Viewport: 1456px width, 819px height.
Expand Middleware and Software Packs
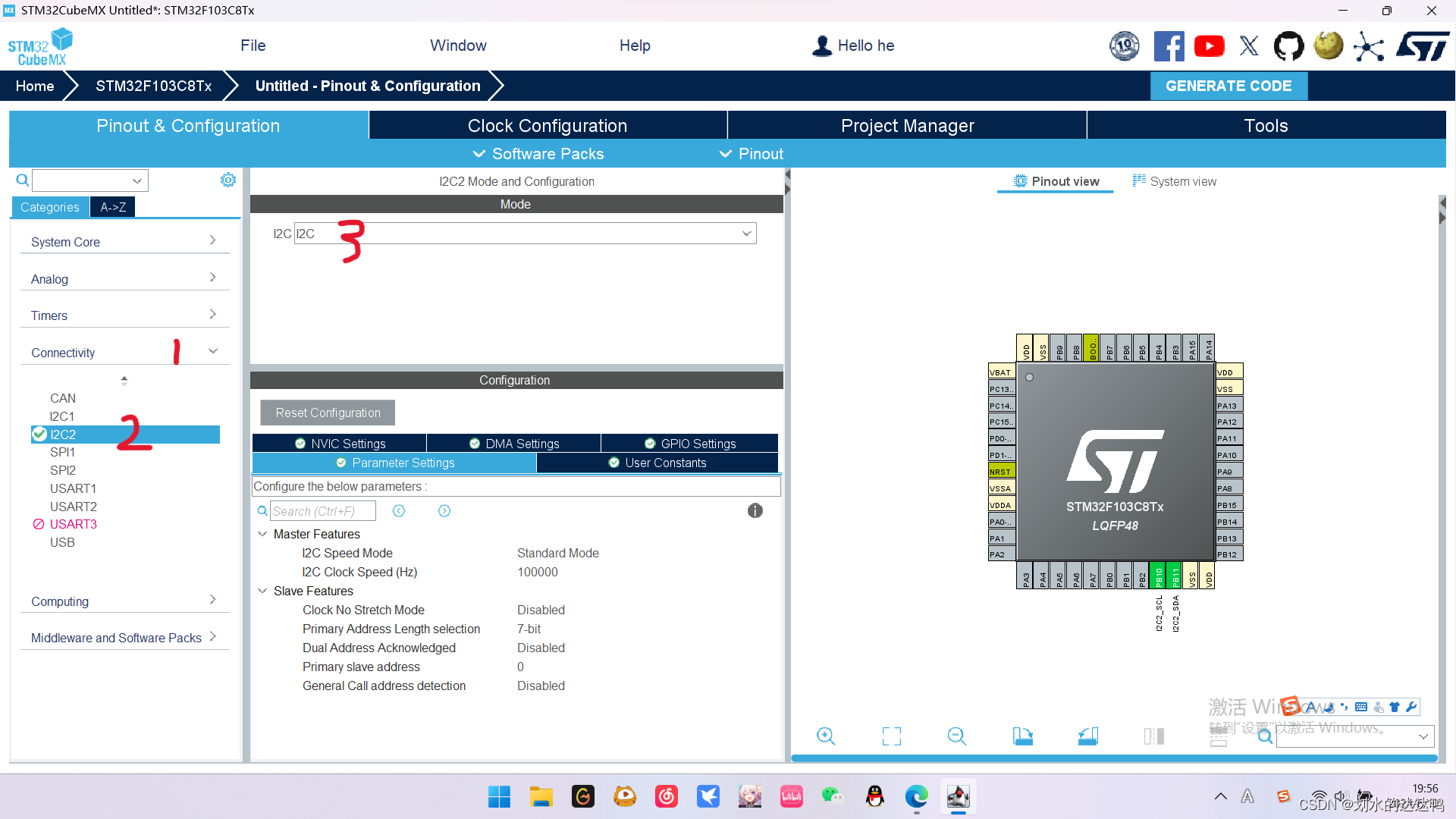[x=124, y=638]
